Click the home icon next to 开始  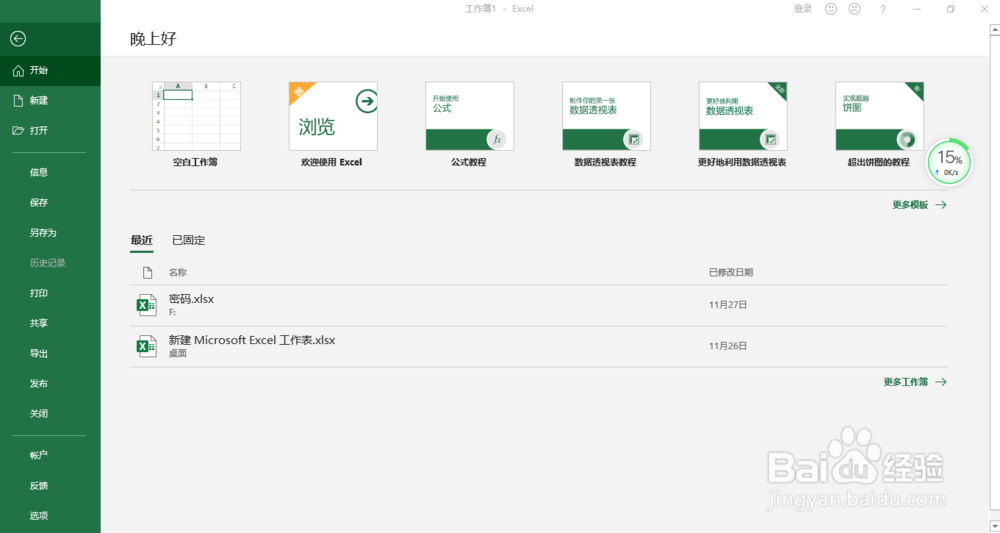point(18,71)
